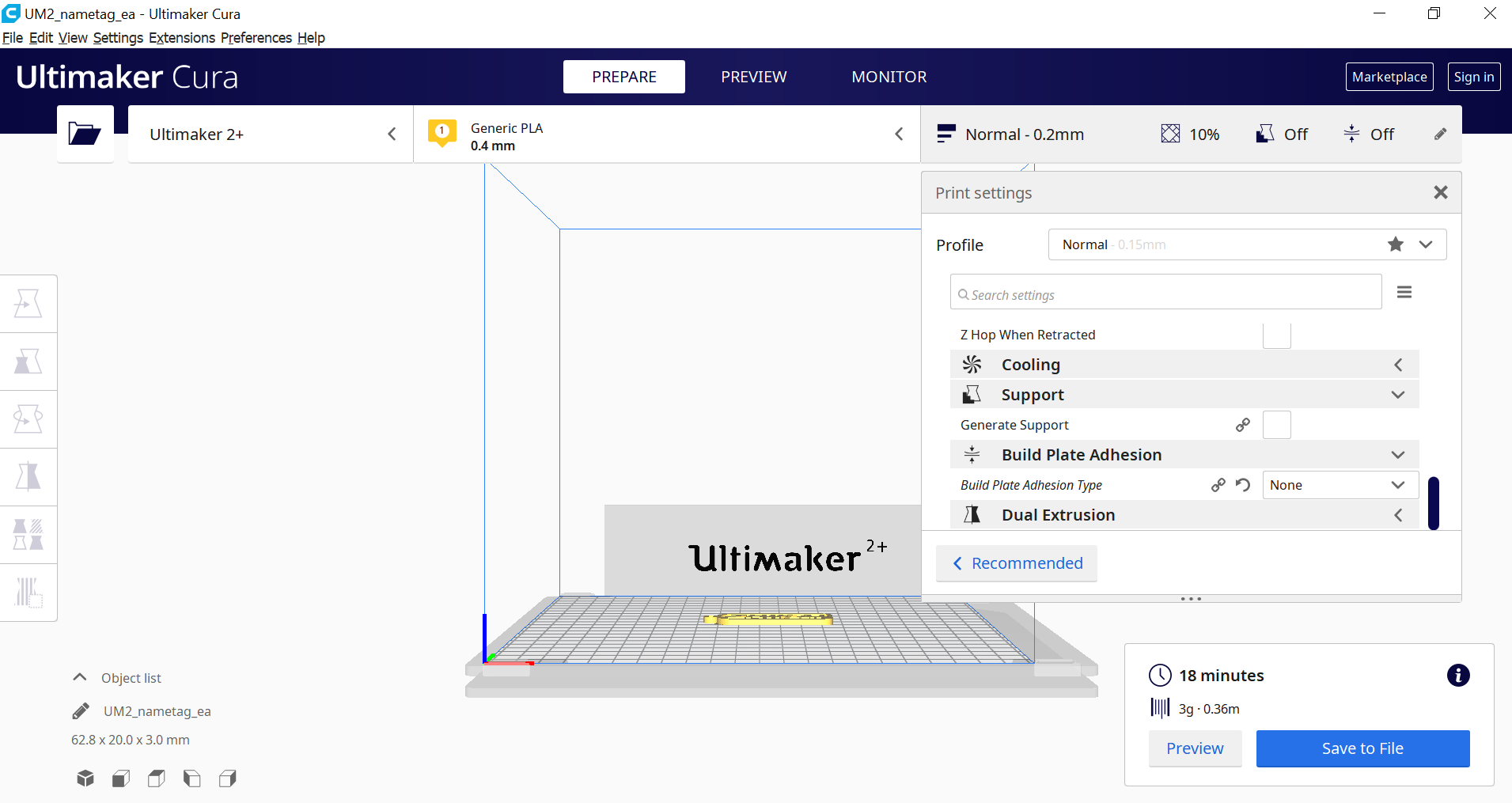Image resolution: width=1512 pixels, height=803 pixels.
Task: Select the Move tool
Action: (x=28, y=303)
